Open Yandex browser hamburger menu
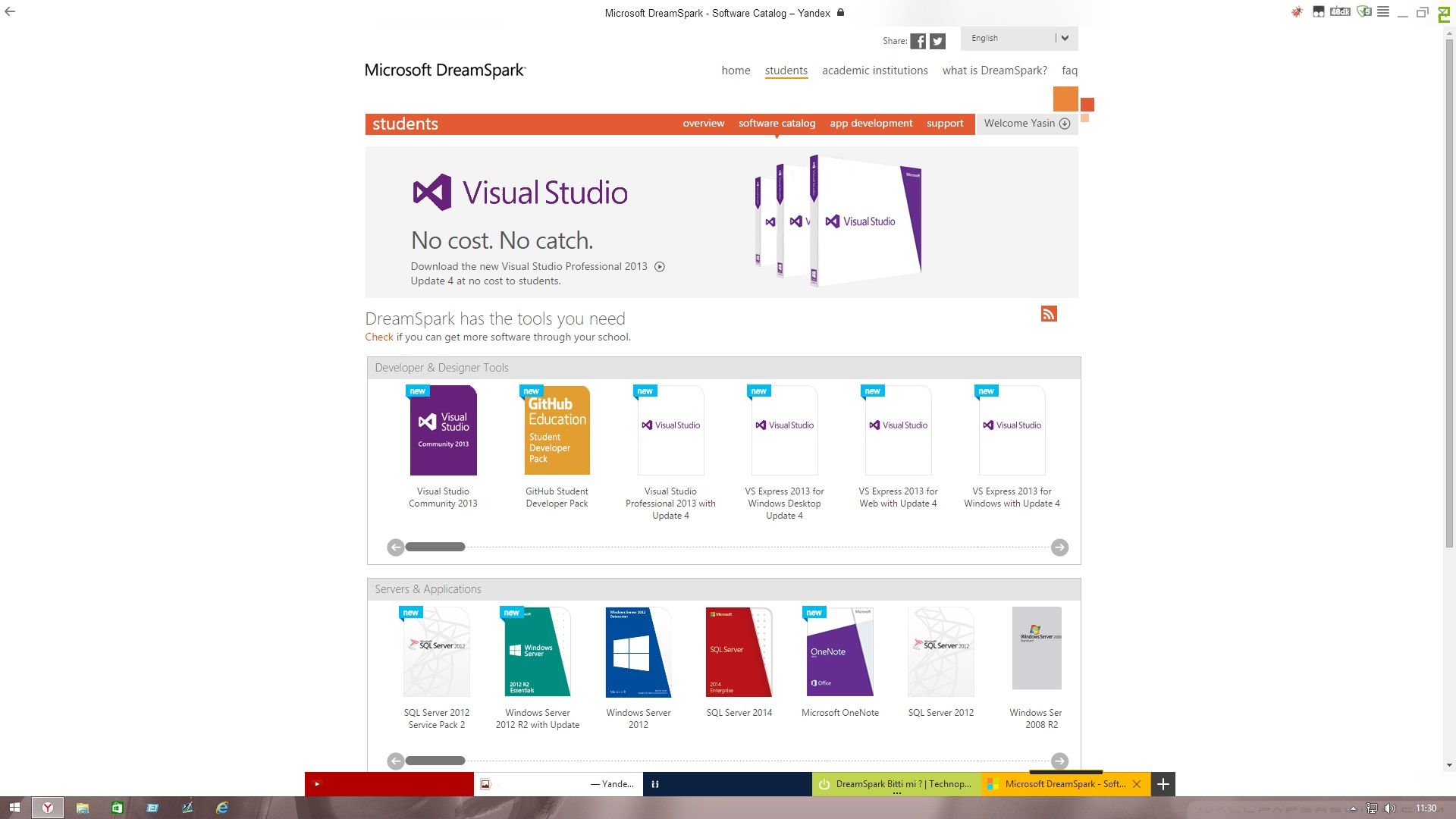 click(x=1383, y=12)
